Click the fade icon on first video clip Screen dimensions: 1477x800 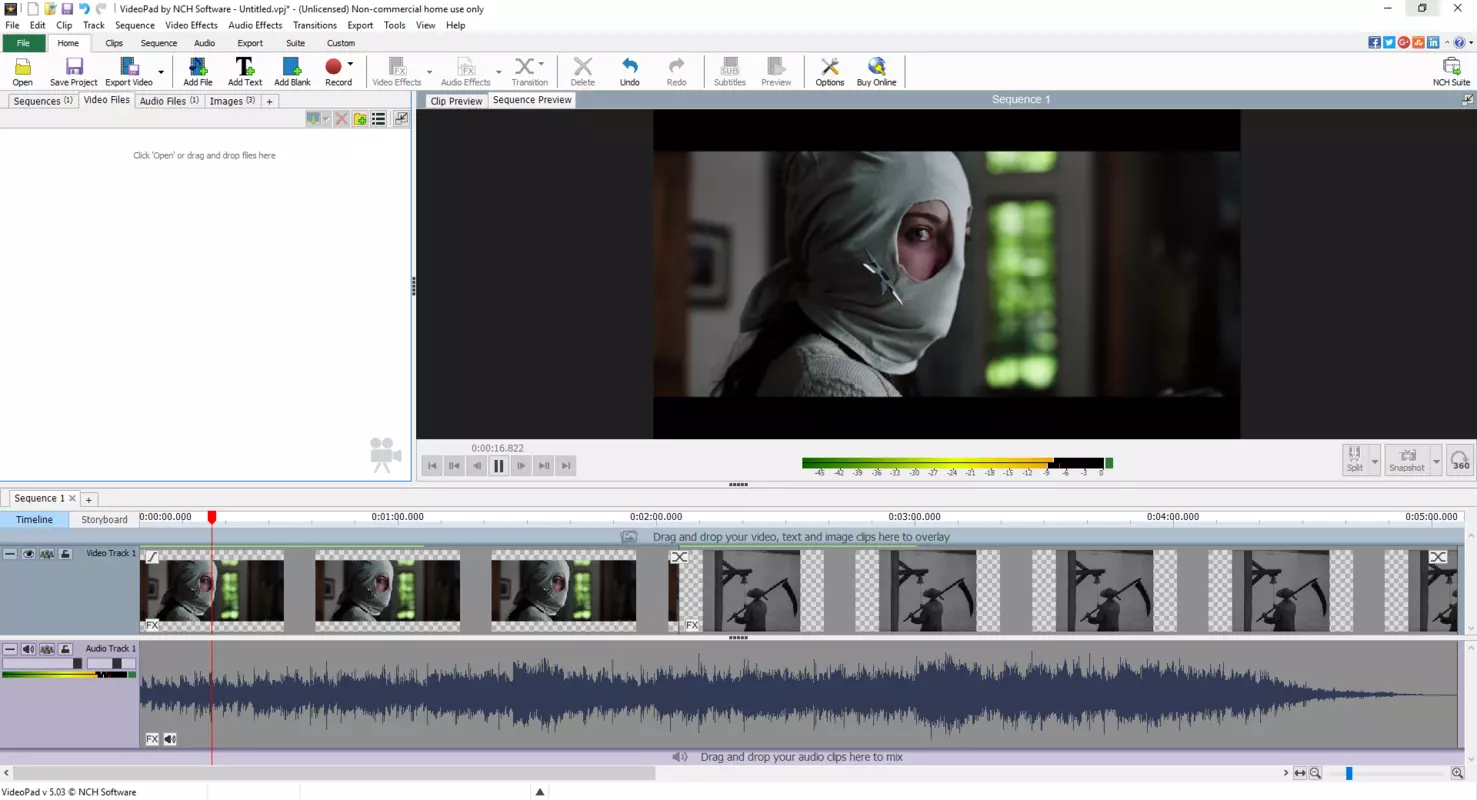coord(152,557)
